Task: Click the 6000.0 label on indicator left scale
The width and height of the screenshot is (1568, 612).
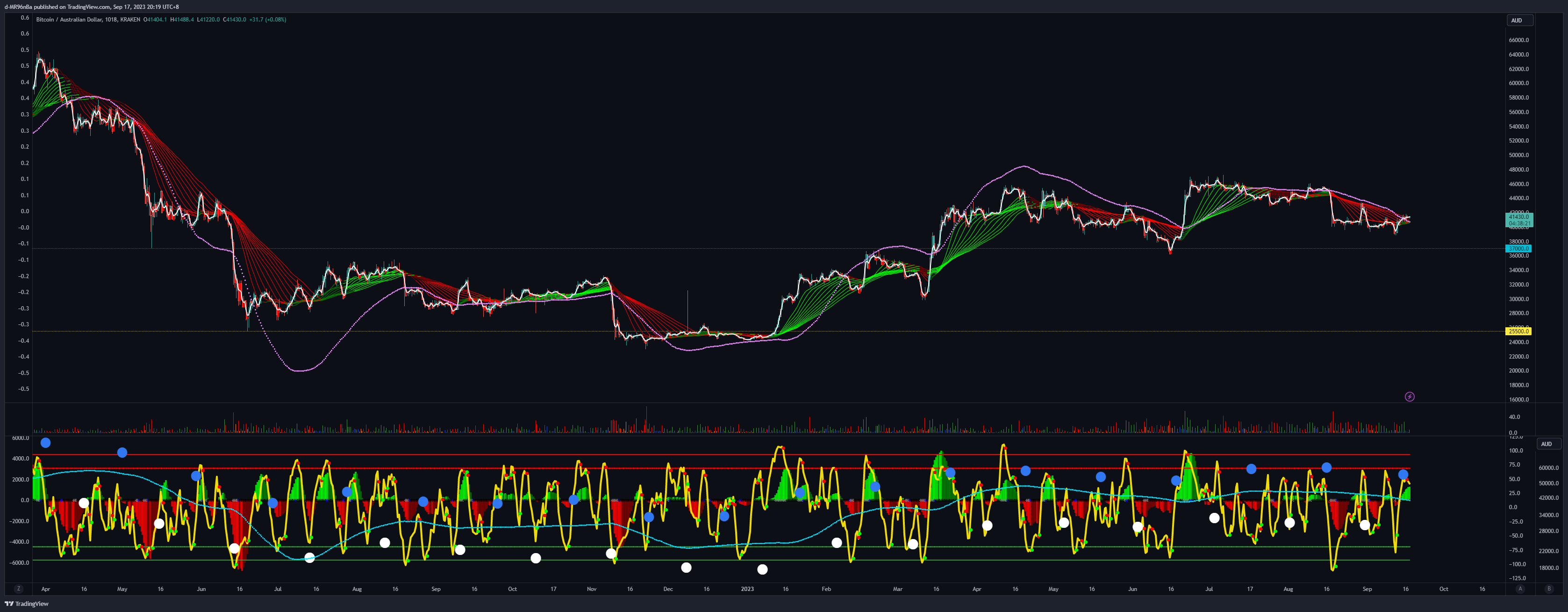Action: [20, 438]
